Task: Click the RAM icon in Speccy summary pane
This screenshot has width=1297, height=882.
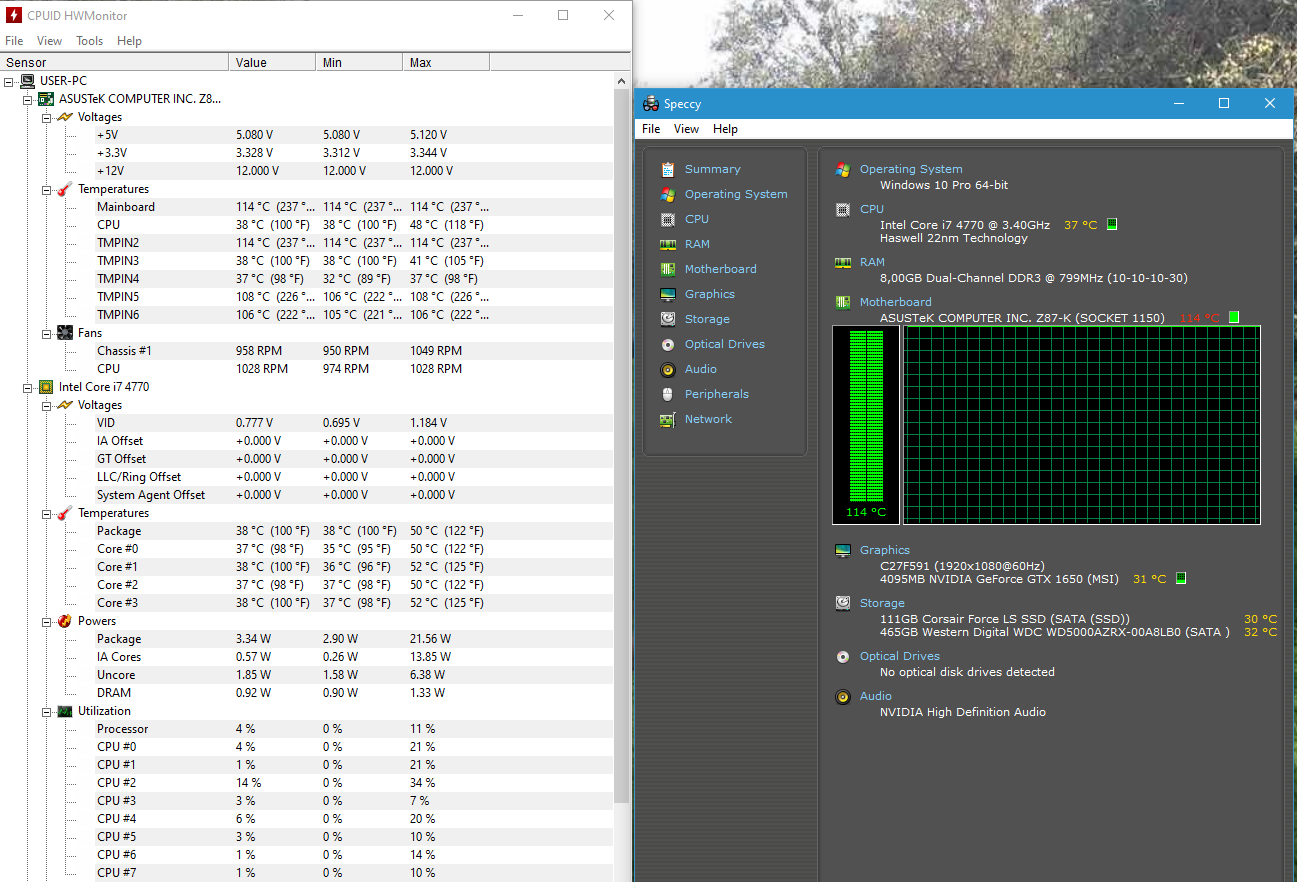Action: [843, 263]
